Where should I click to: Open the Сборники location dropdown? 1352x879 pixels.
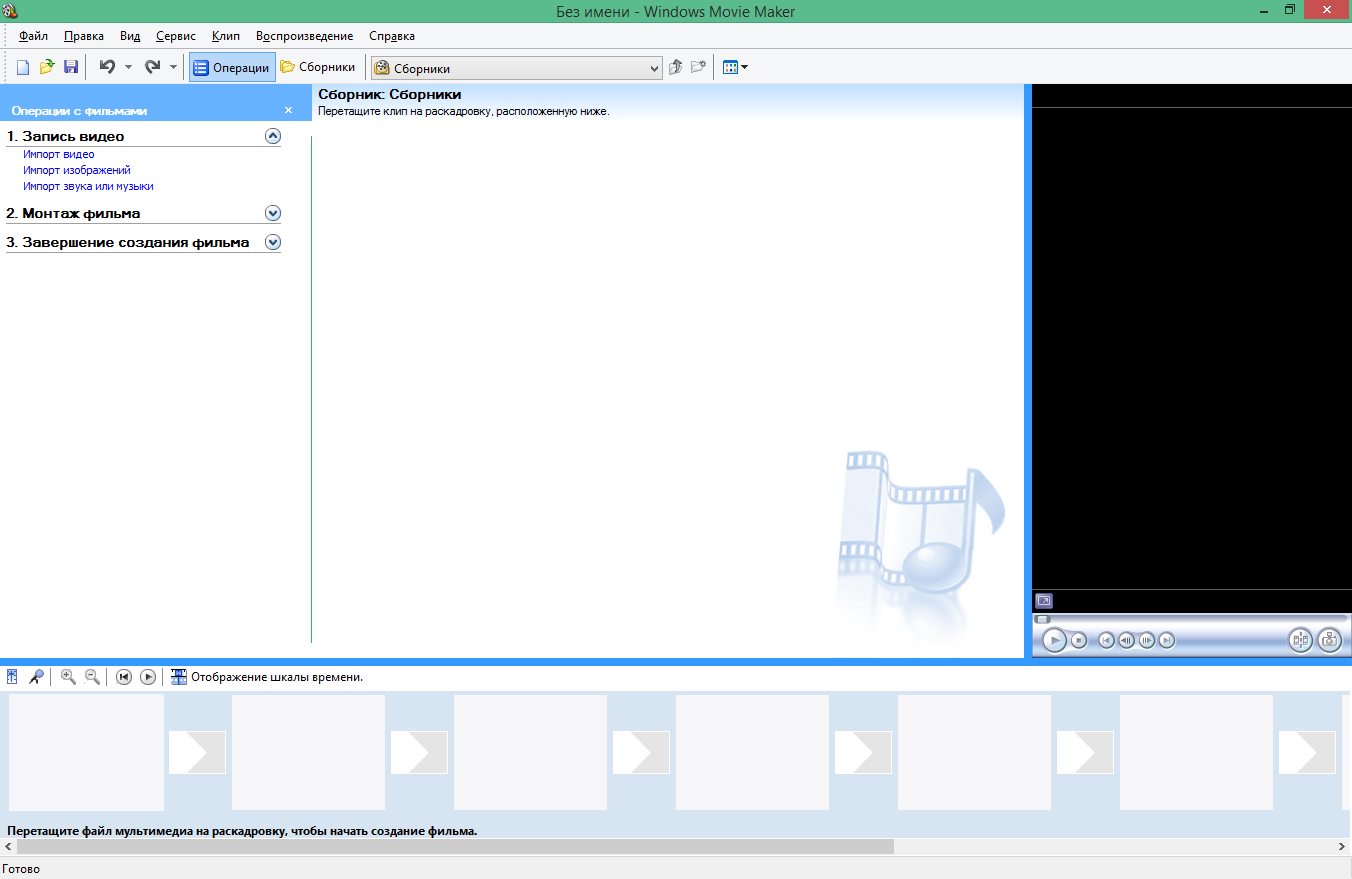pyautogui.click(x=653, y=67)
